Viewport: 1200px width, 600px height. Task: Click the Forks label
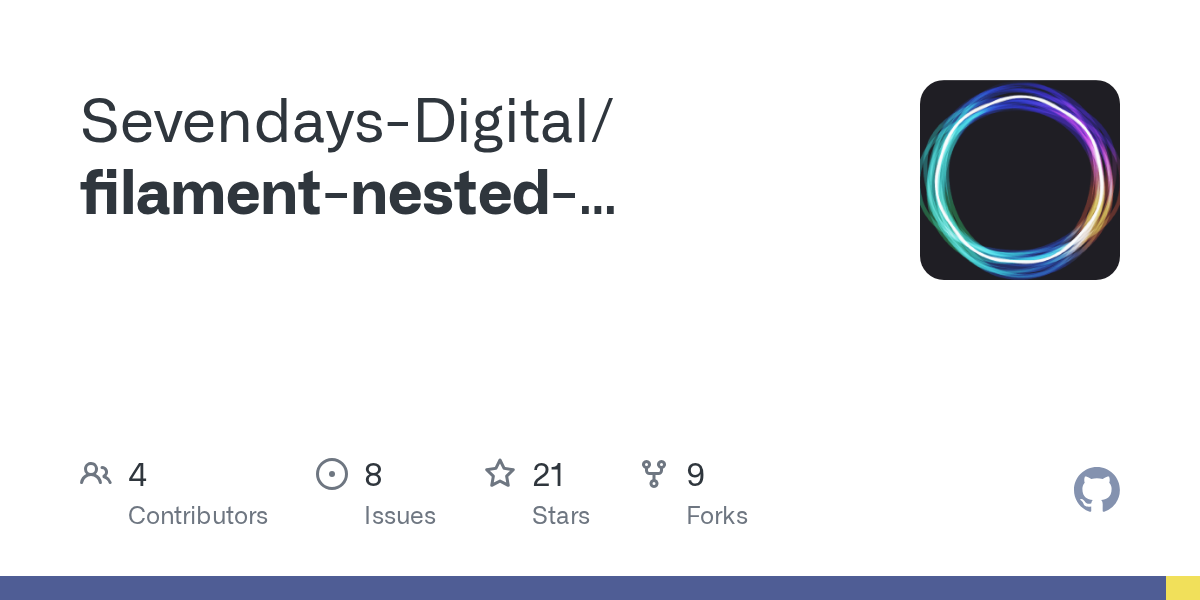coord(717,516)
